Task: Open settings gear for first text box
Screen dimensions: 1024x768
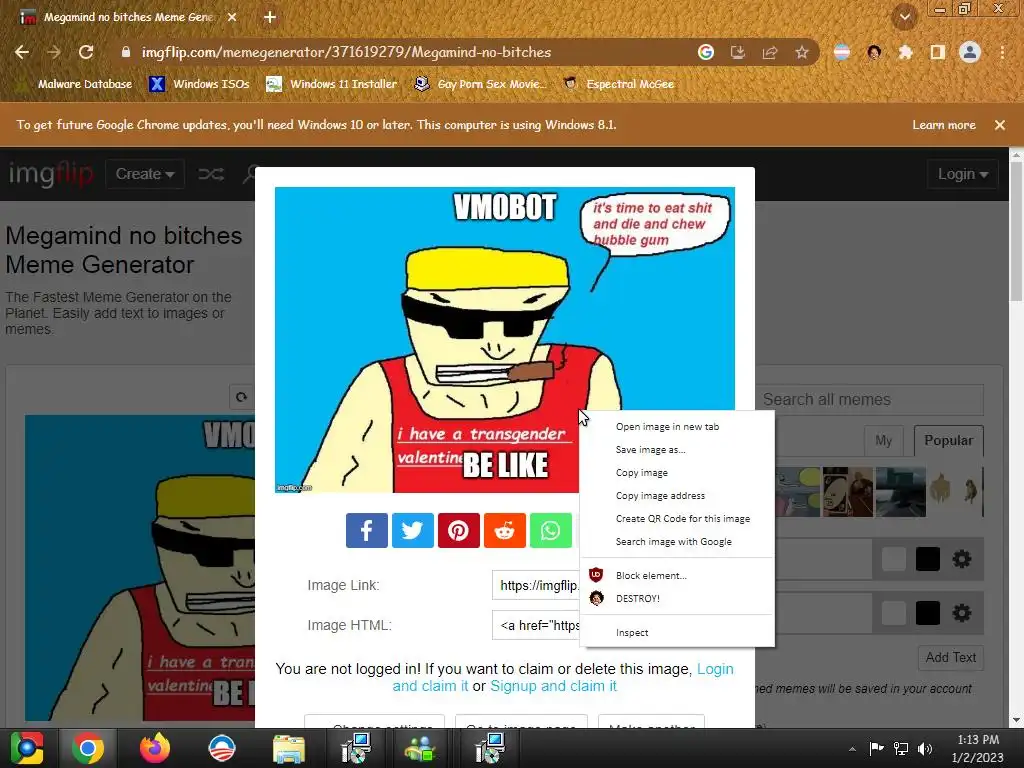Action: pyautogui.click(x=961, y=559)
